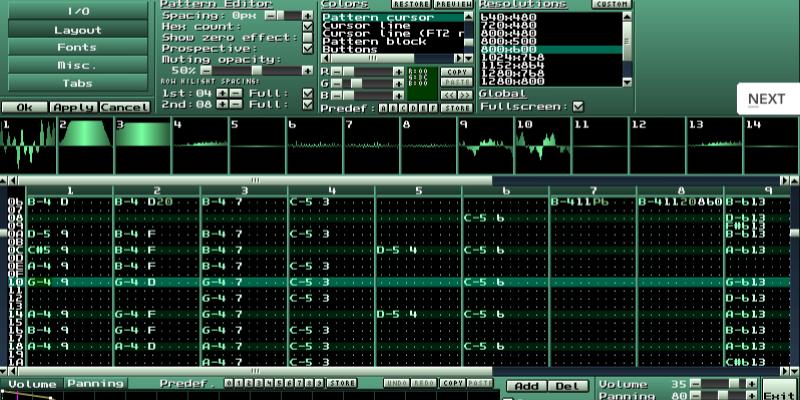Enable Show zero effect checkbox
Viewport: 800px width, 400px height.
point(307,37)
